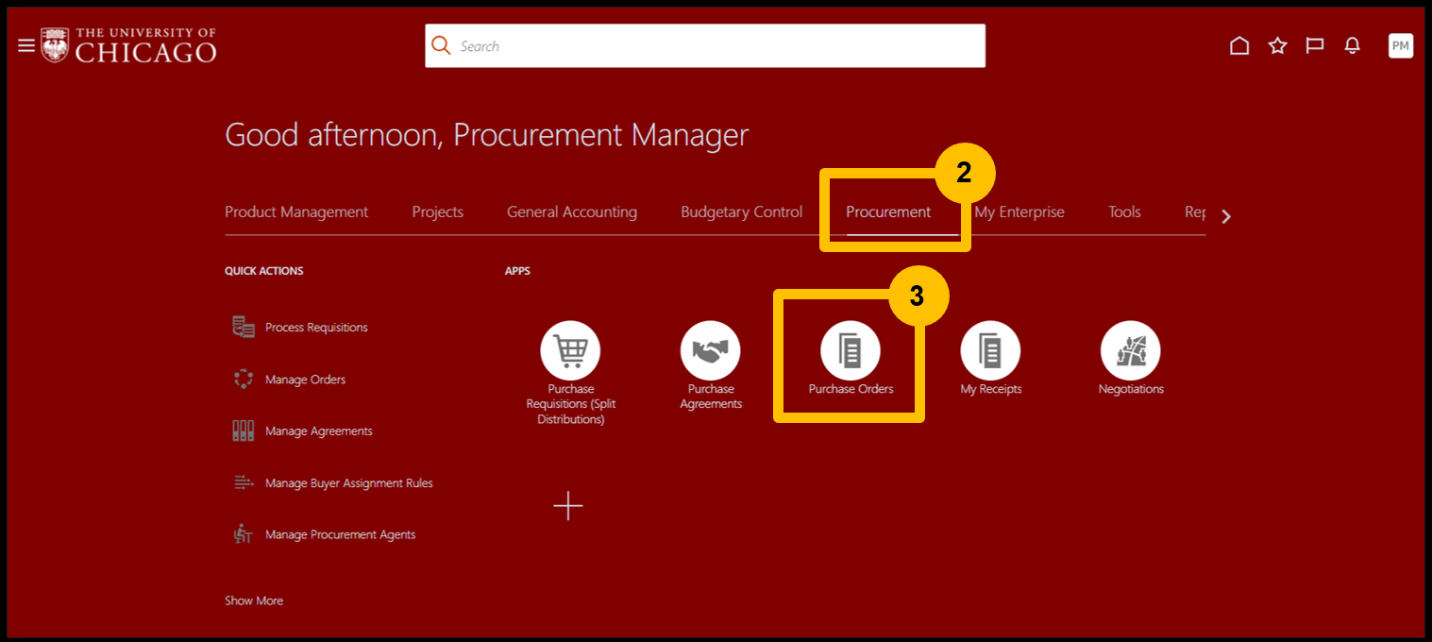
Task: Open the PM user profile menu
Action: point(1400,46)
